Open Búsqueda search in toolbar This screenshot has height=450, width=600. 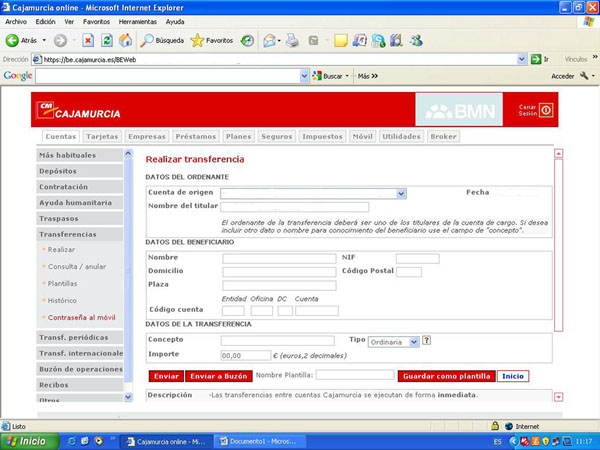162,40
